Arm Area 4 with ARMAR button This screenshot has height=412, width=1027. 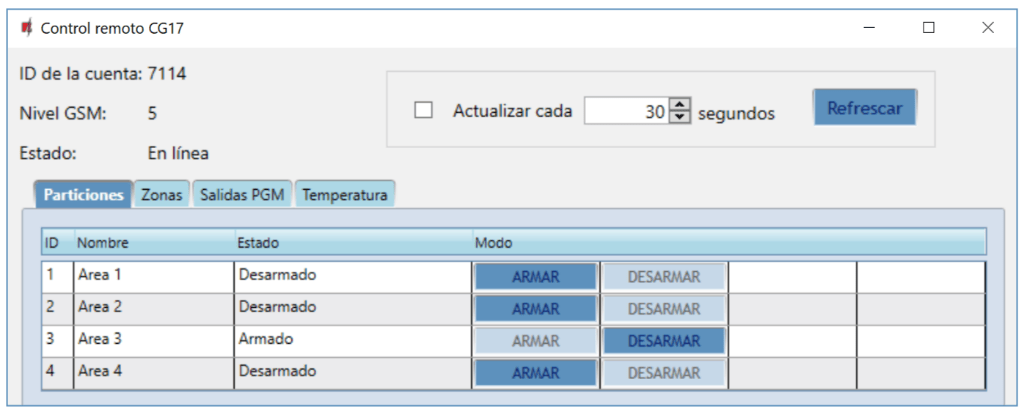[x=535, y=373]
